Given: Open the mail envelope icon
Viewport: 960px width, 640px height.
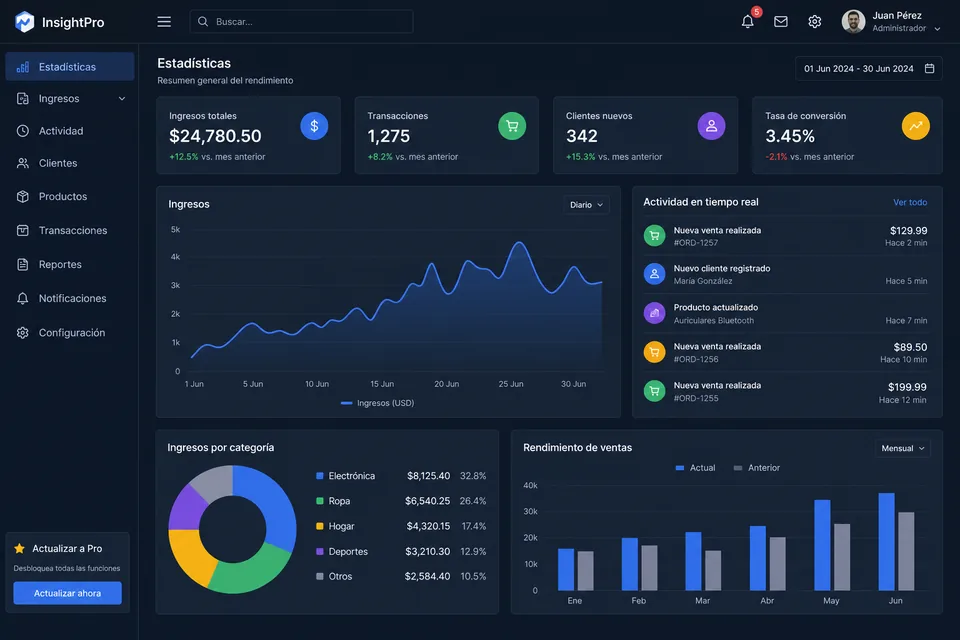Looking at the screenshot, I should (x=781, y=21).
